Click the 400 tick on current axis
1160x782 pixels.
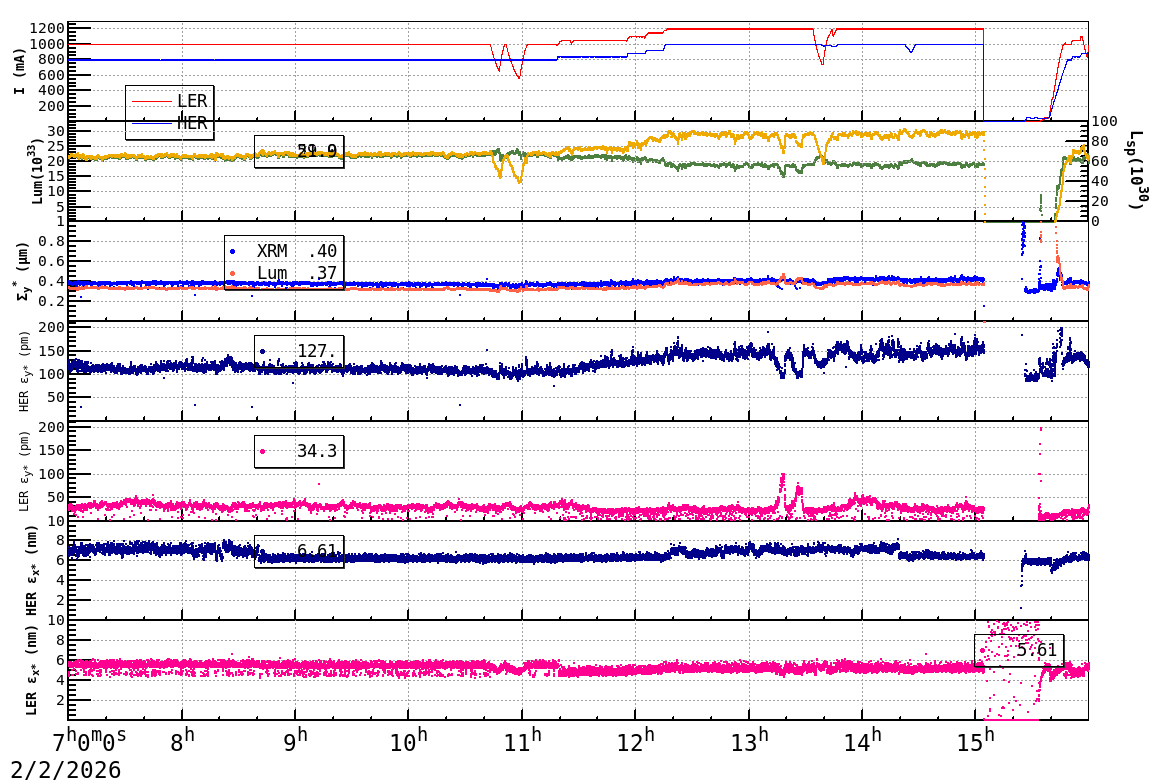(53, 91)
